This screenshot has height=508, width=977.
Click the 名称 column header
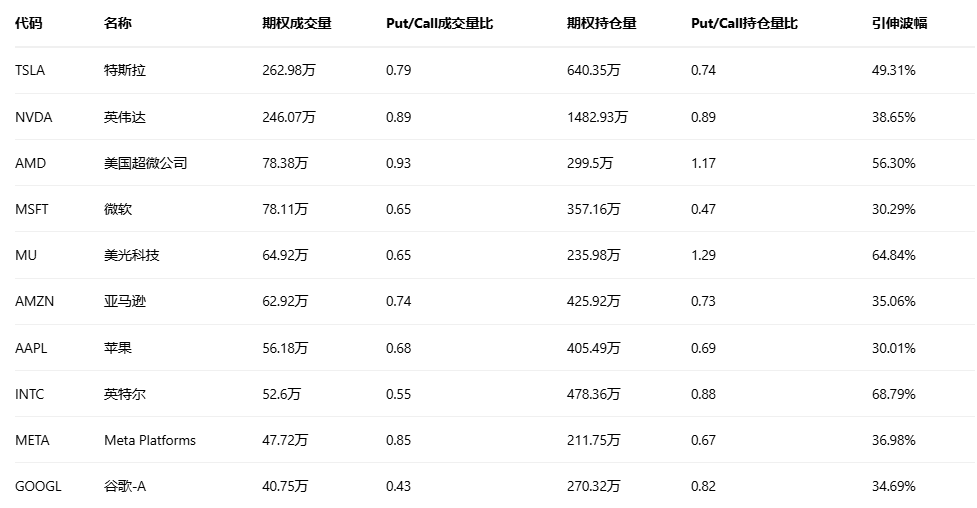point(117,23)
